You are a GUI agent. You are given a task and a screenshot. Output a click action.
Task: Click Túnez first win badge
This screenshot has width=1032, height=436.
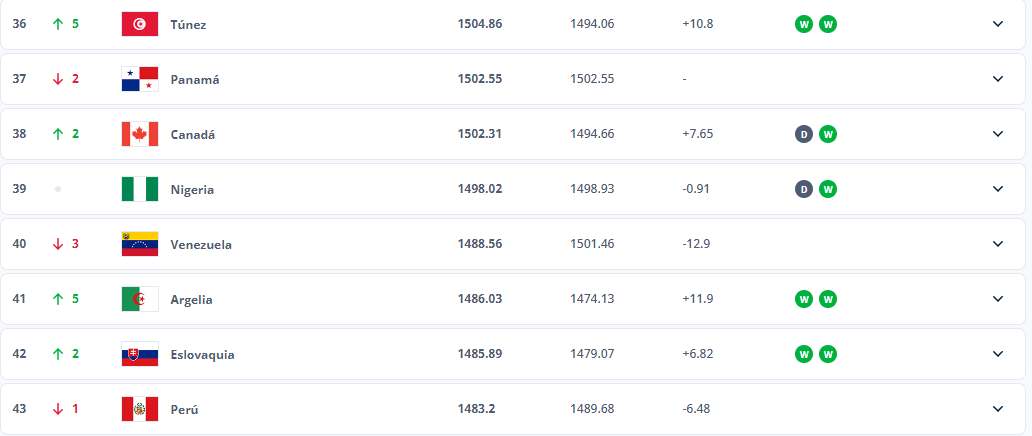[x=804, y=24]
